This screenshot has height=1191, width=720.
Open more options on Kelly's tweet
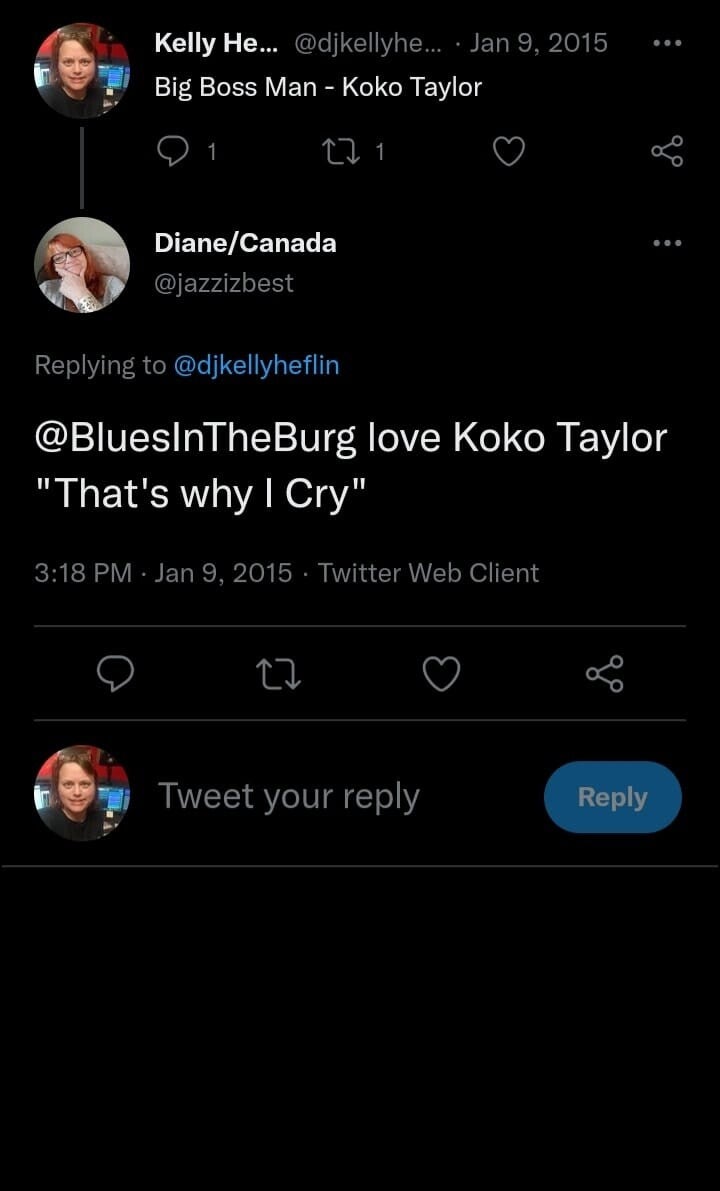[x=667, y=43]
